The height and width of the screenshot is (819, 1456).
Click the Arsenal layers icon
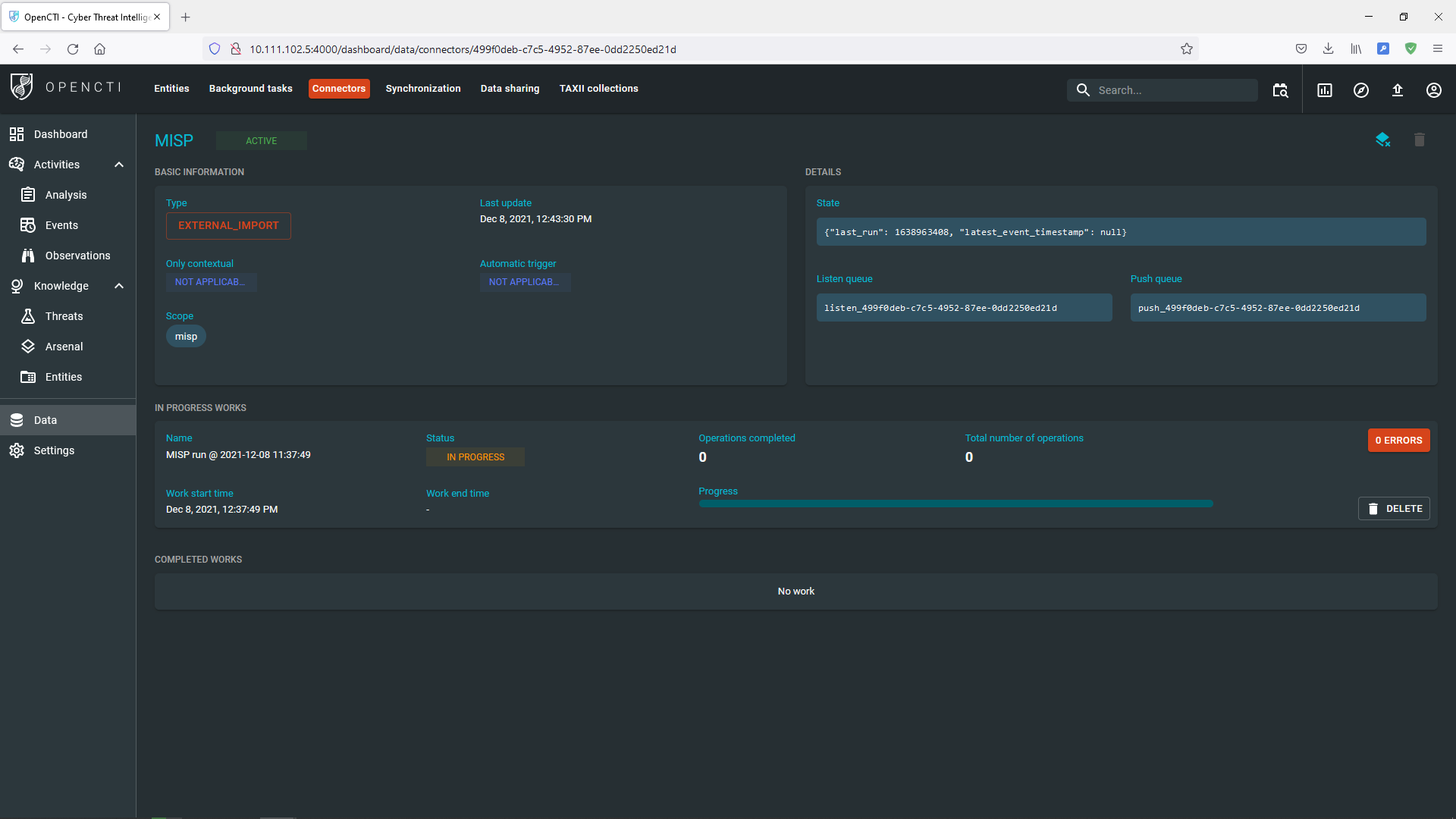[28, 347]
